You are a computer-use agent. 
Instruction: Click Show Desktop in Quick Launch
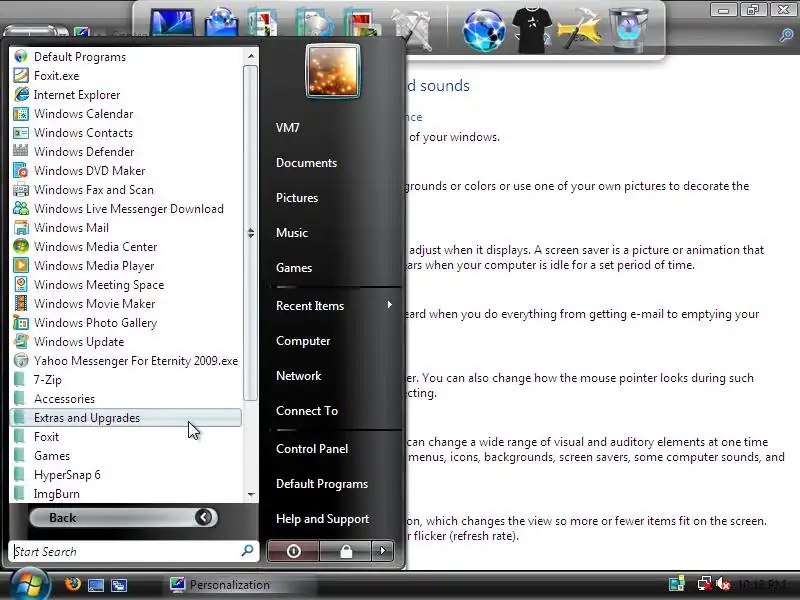click(x=96, y=585)
